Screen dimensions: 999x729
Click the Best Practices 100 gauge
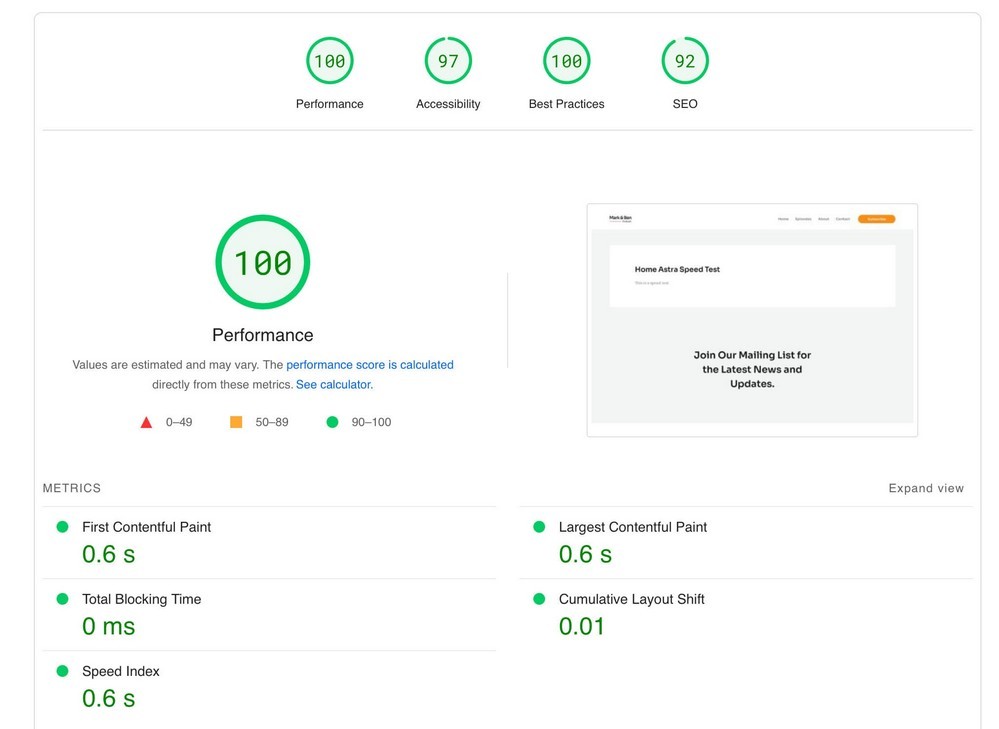click(566, 61)
